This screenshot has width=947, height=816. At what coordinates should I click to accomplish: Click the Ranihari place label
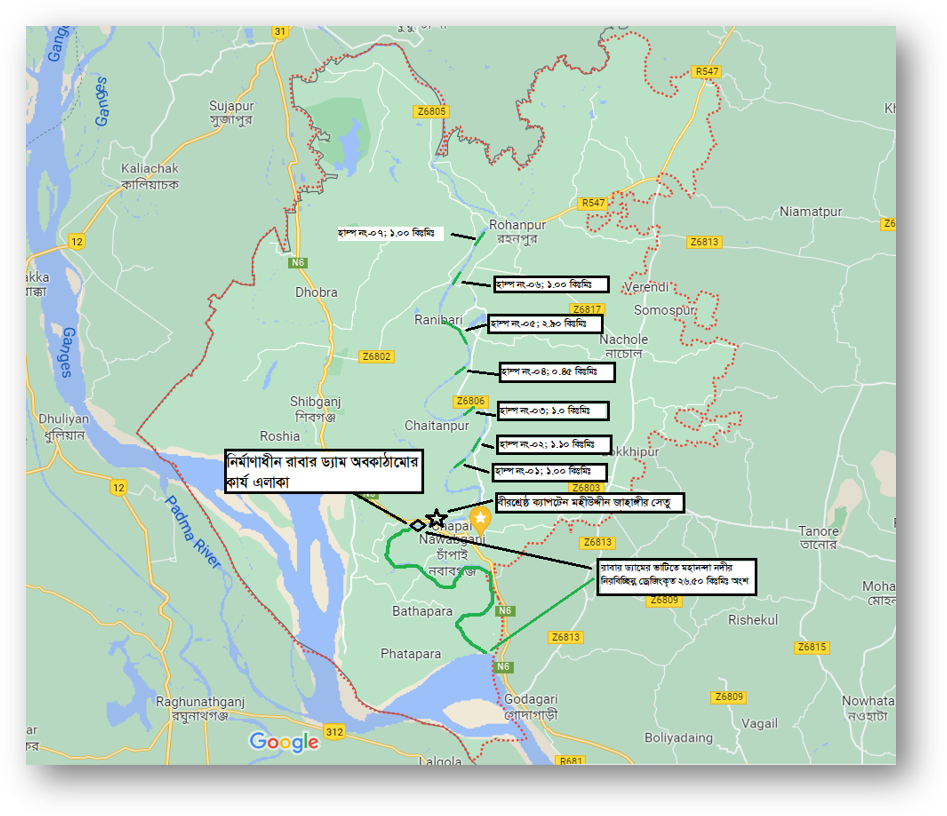438,320
